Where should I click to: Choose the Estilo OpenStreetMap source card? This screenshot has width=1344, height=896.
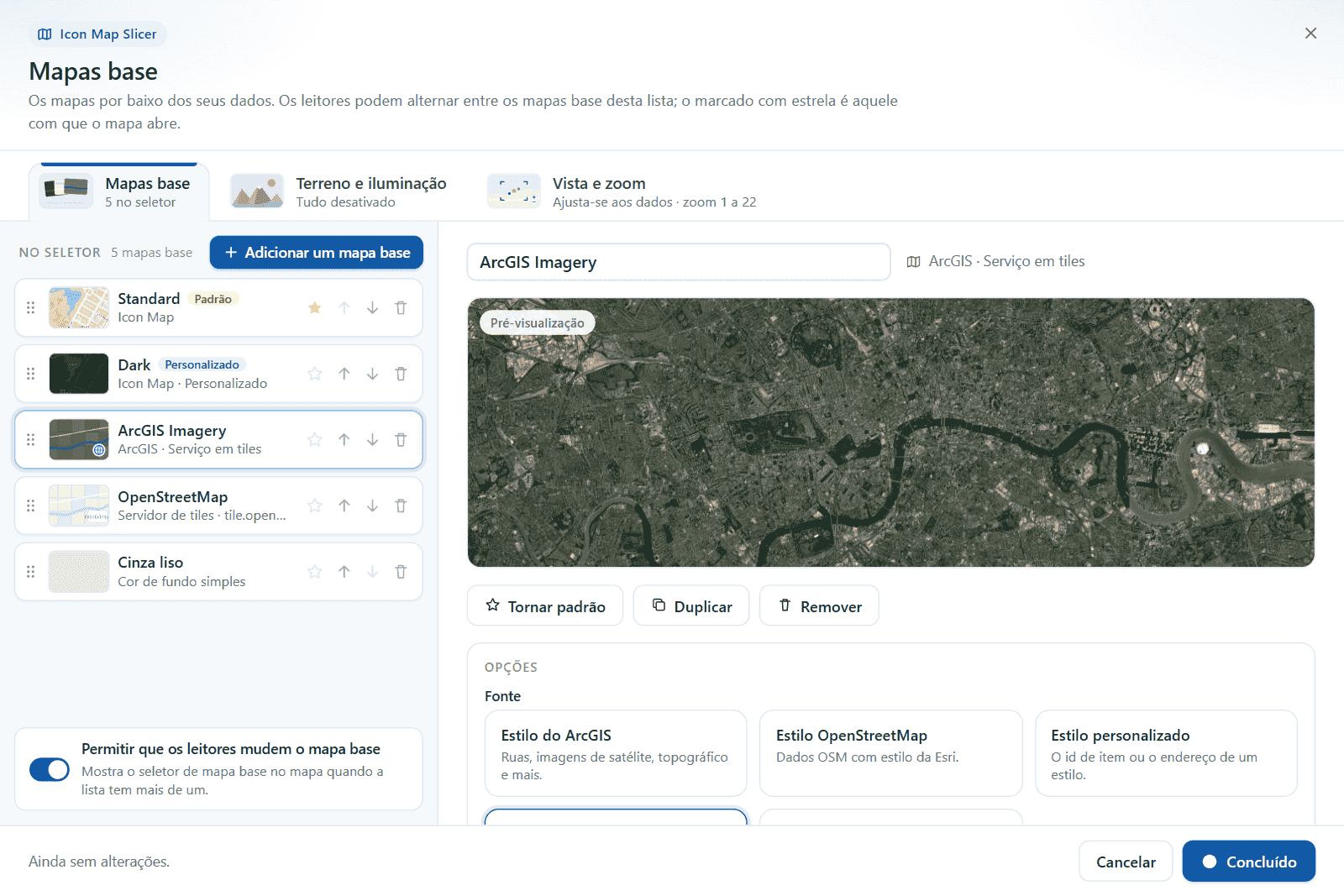click(891, 753)
